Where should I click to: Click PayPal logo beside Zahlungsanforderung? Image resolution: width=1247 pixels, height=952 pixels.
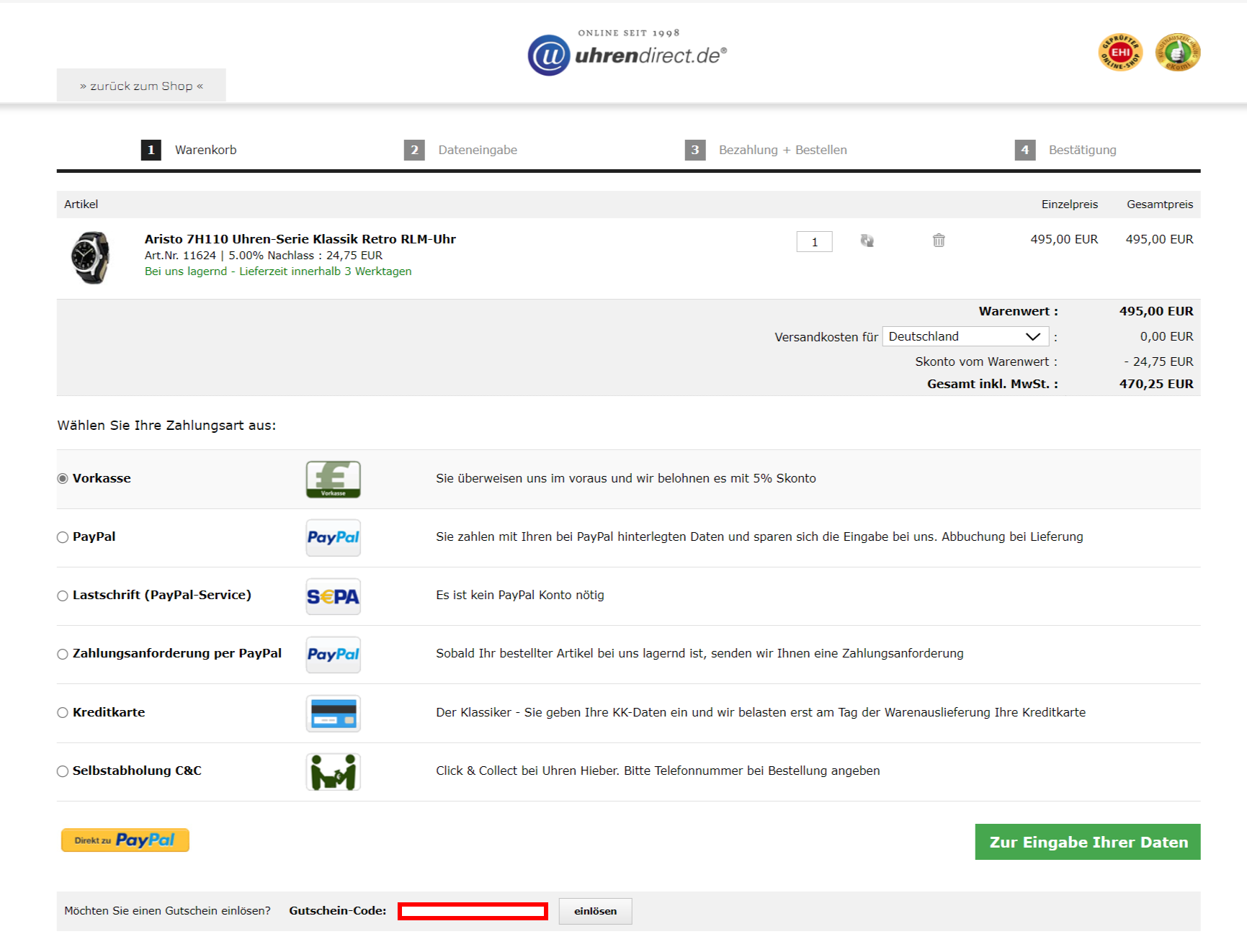click(333, 654)
